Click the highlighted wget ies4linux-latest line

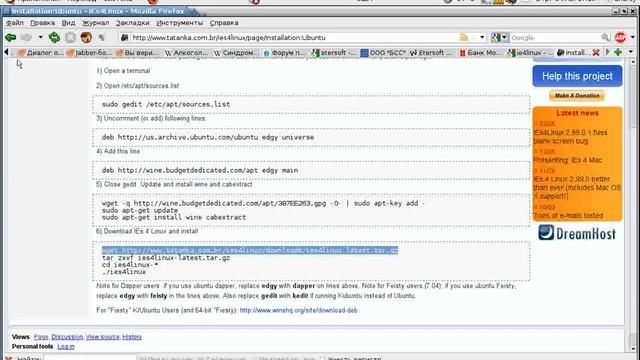click(x=250, y=250)
